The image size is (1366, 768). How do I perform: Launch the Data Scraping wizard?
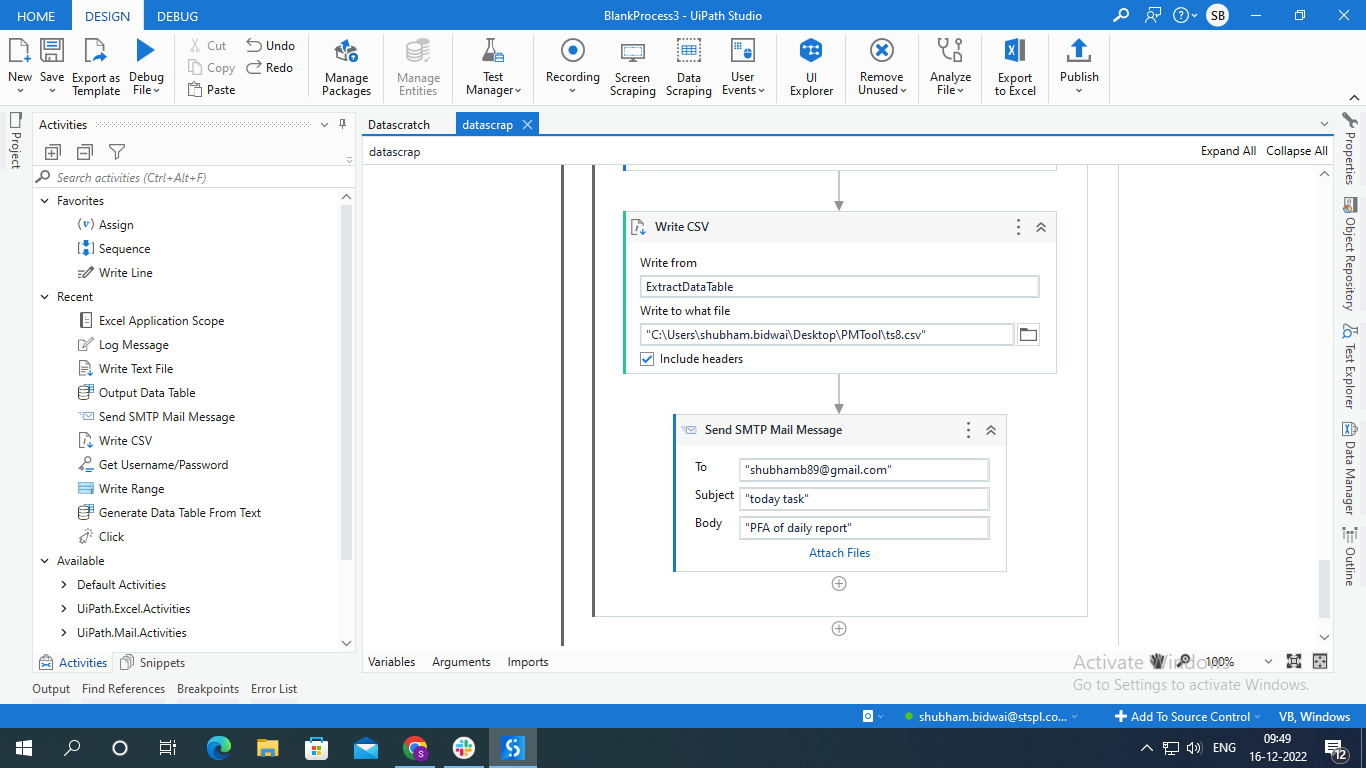pyautogui.click(x=688, y=68)
